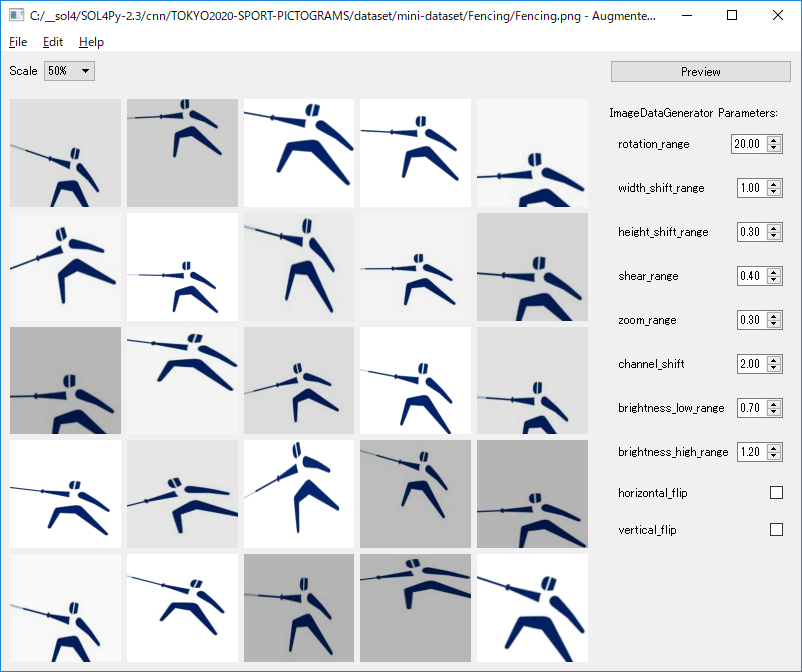
Task: Decrease height_shift_range with down arrow
Action: pos(774,236)
